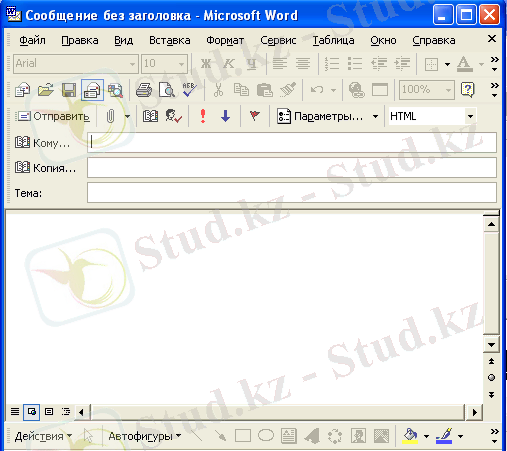
Task: Click the Save floppy disk icon
Action: (x=69, y=90)
